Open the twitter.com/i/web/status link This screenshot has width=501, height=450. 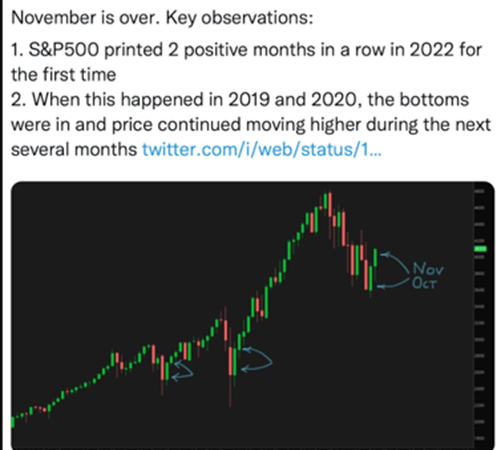(x=262, y=149)
